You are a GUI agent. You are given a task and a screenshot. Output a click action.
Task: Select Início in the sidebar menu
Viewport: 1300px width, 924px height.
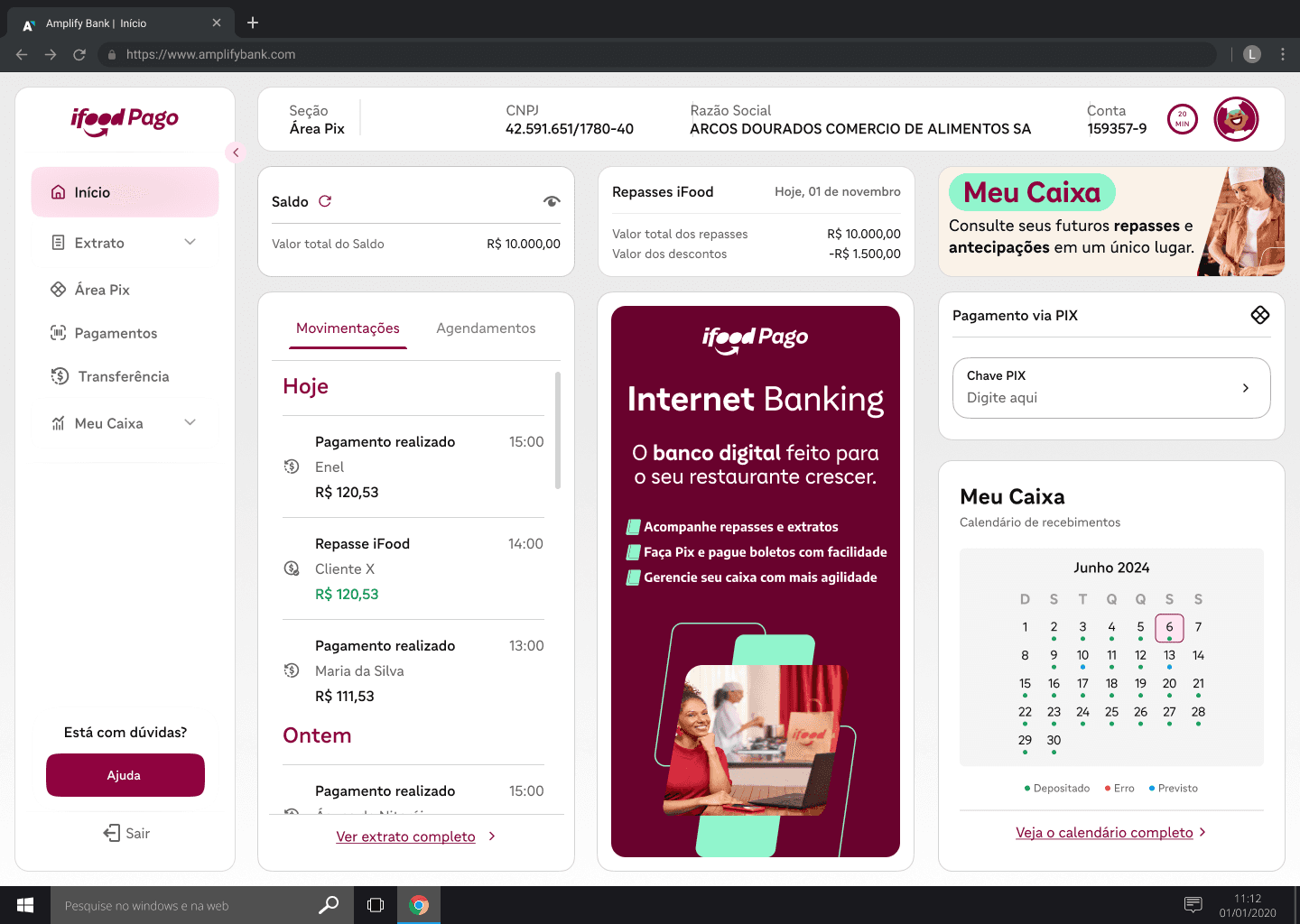pos(125,192)
